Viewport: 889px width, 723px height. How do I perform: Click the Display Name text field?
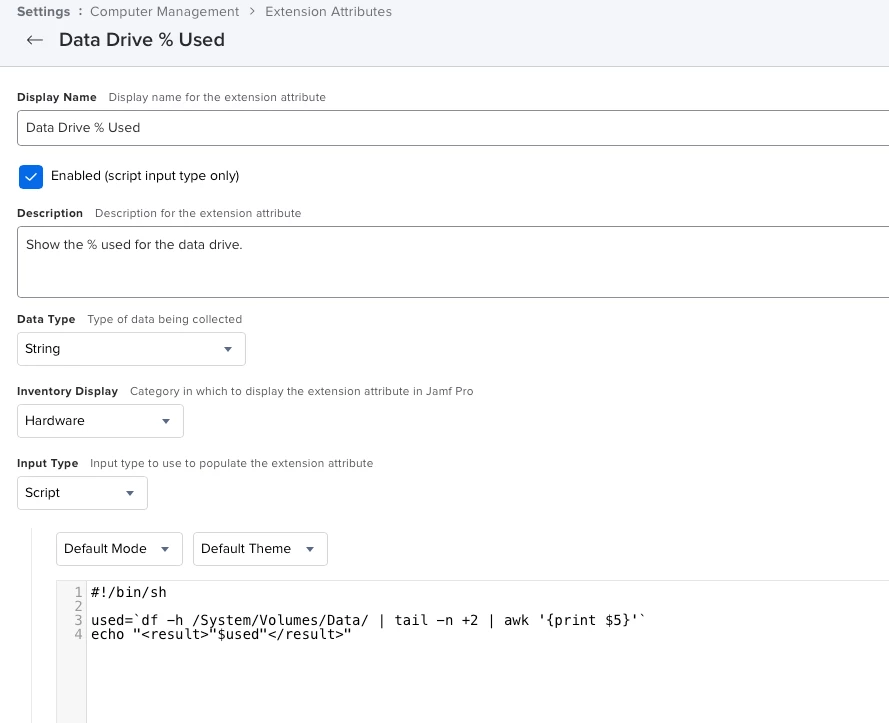[453, 128]
